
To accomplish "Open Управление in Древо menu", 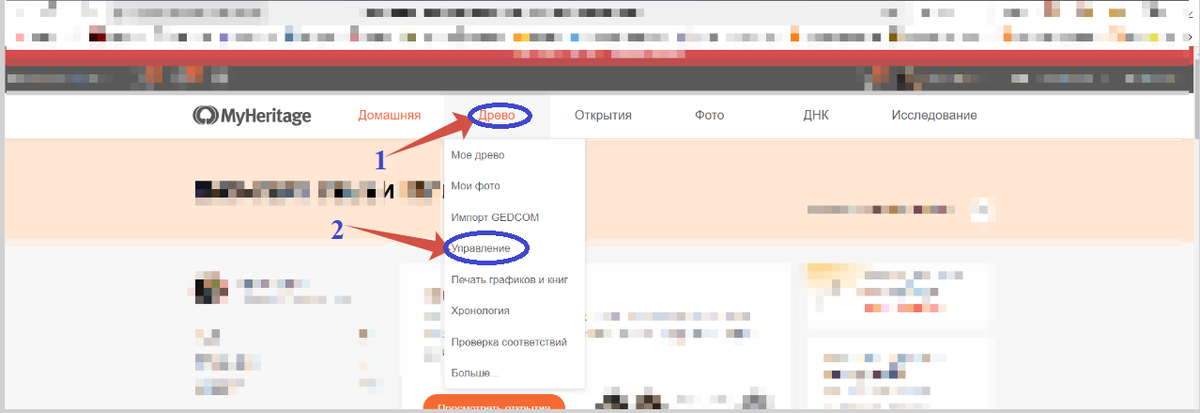I will coord(481,247).
